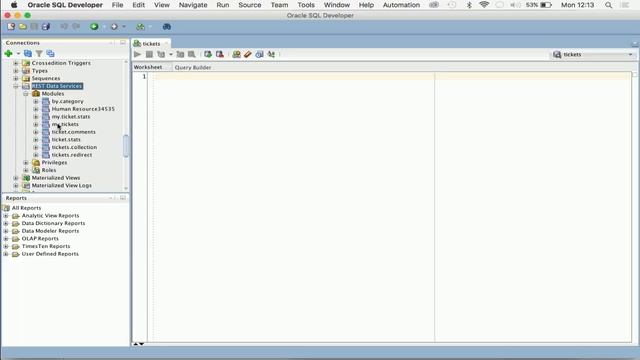Add a new connection with the green plus

tap(8, 53)
